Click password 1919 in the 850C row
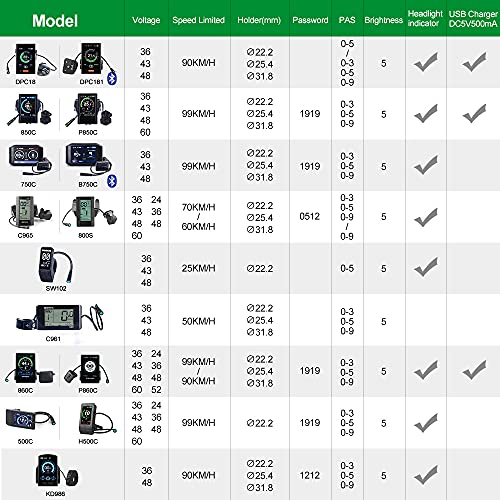This screenshot has height=500, width=500. (x=310, y=114)
